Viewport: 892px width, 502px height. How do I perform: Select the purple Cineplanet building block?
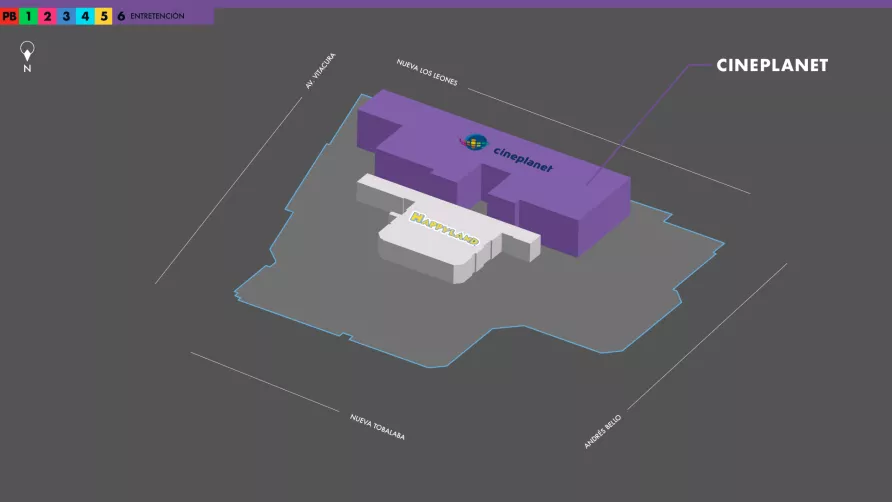click(x=494, y=171)
